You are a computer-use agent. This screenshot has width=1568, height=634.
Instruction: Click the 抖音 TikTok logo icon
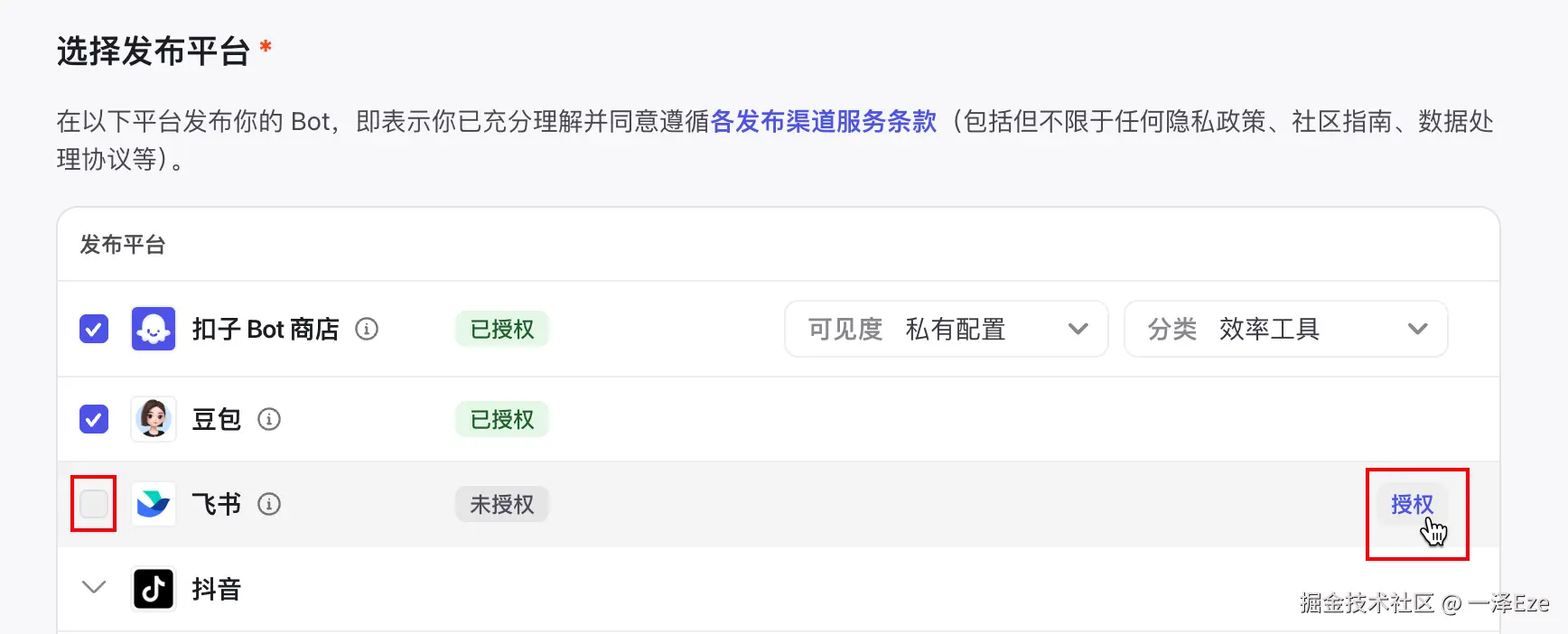tap(154, 589)
